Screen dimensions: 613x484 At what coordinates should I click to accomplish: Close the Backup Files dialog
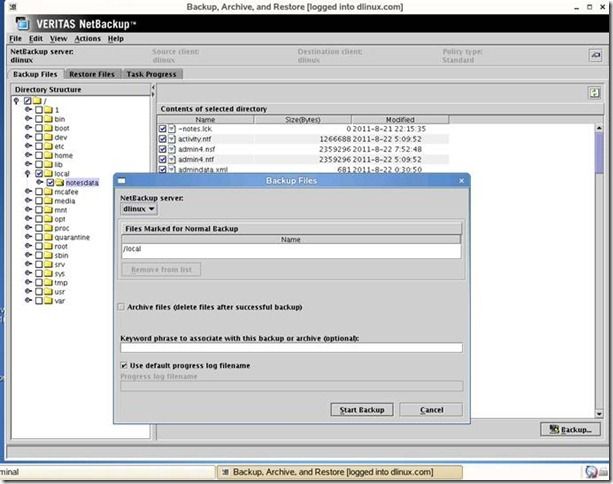(x=461, y=181)
